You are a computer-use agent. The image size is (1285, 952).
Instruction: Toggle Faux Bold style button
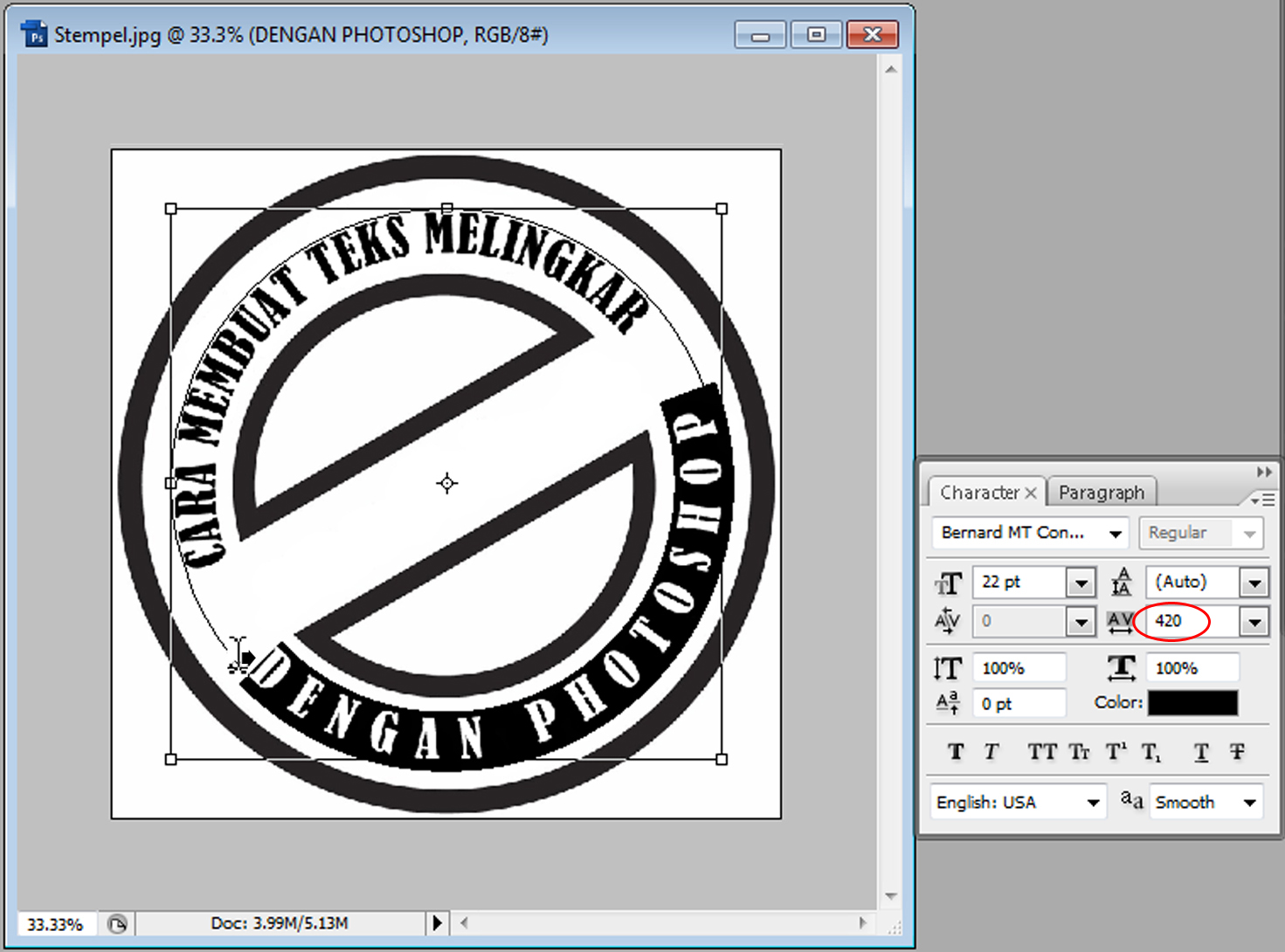(x=956, y=752)
